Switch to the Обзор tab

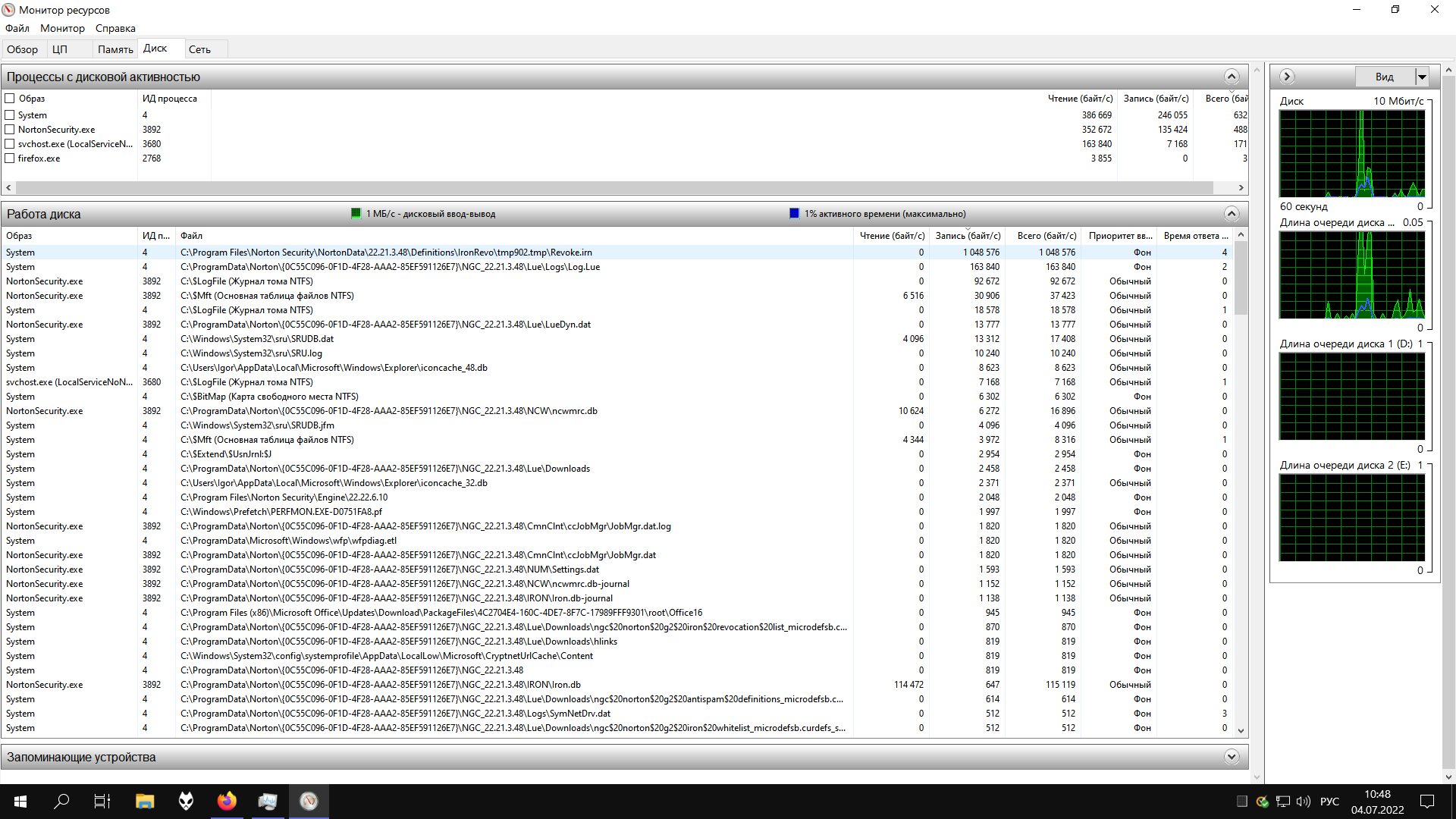click(23, 49)
